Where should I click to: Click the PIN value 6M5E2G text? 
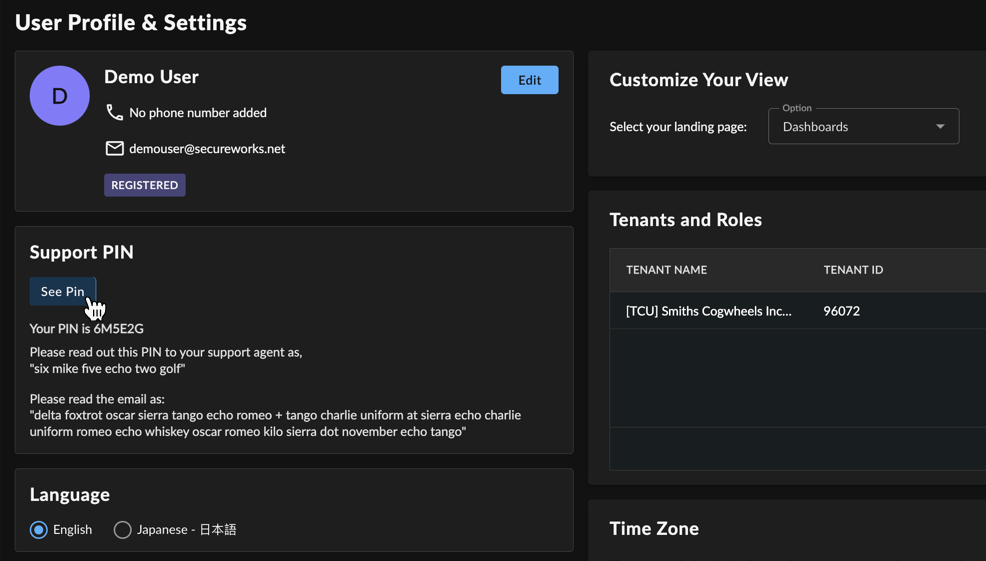click(118, 328)
